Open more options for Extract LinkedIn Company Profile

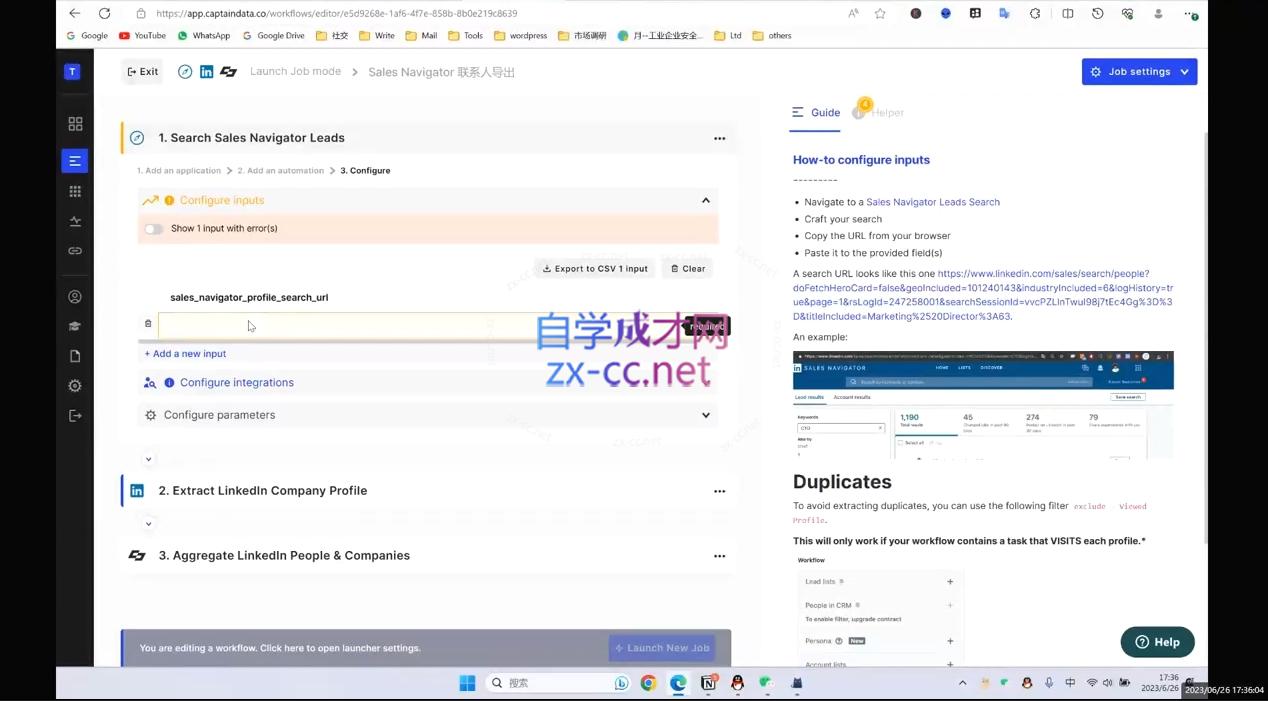[x=719, y=491]
